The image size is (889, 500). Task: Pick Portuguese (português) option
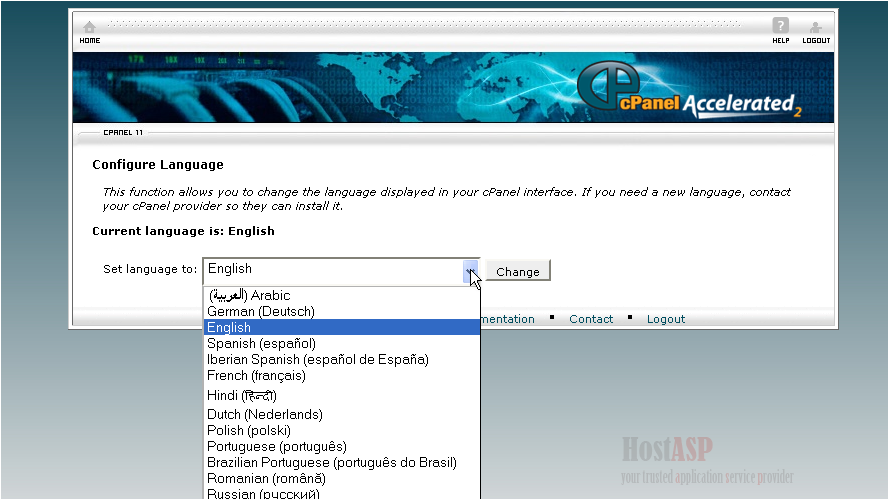coord(277,446)
